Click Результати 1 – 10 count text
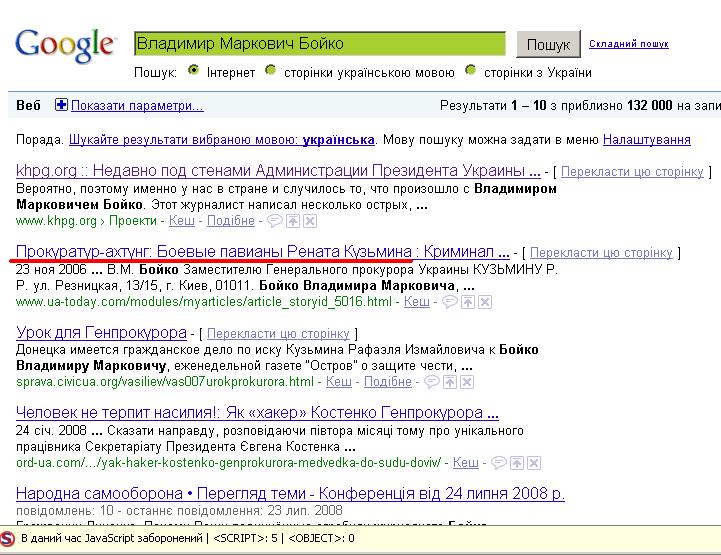This screenshot has height=555, width=721. pos(580,106)
